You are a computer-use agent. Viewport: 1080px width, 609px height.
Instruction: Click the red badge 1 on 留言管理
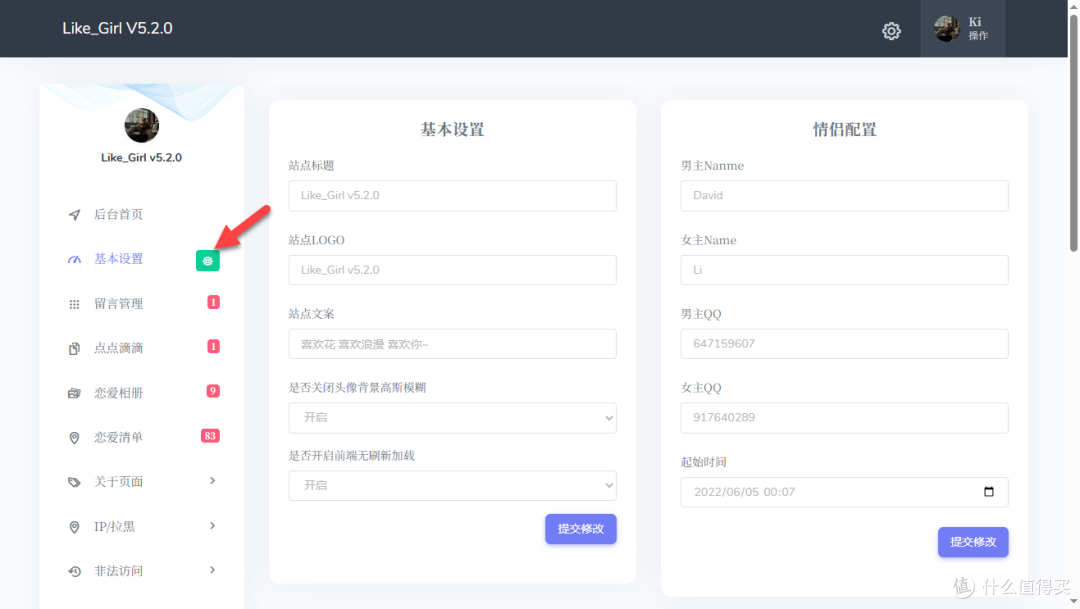[214, 302]
